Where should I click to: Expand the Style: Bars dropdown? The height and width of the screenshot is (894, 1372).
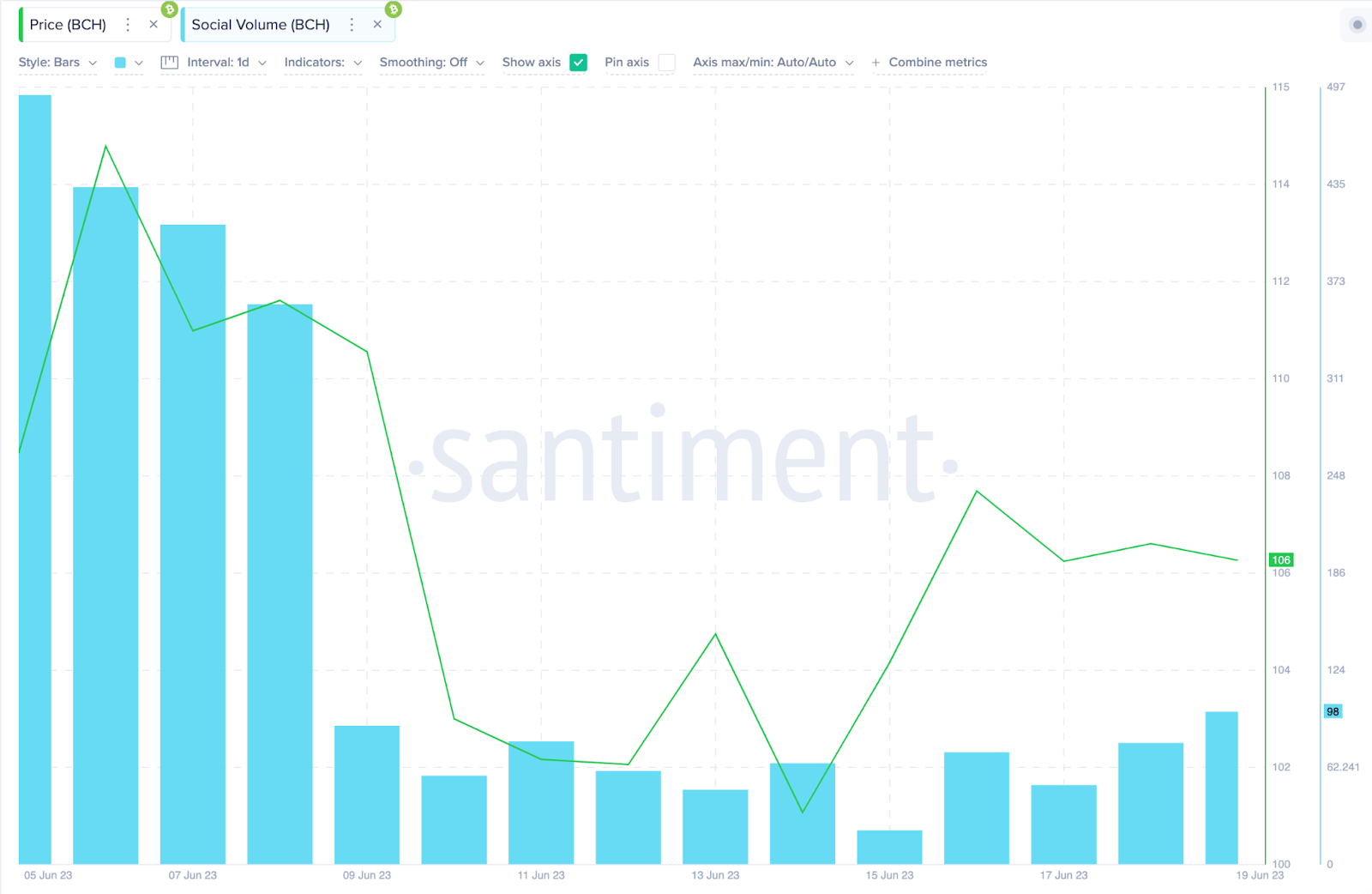(57, 63)
